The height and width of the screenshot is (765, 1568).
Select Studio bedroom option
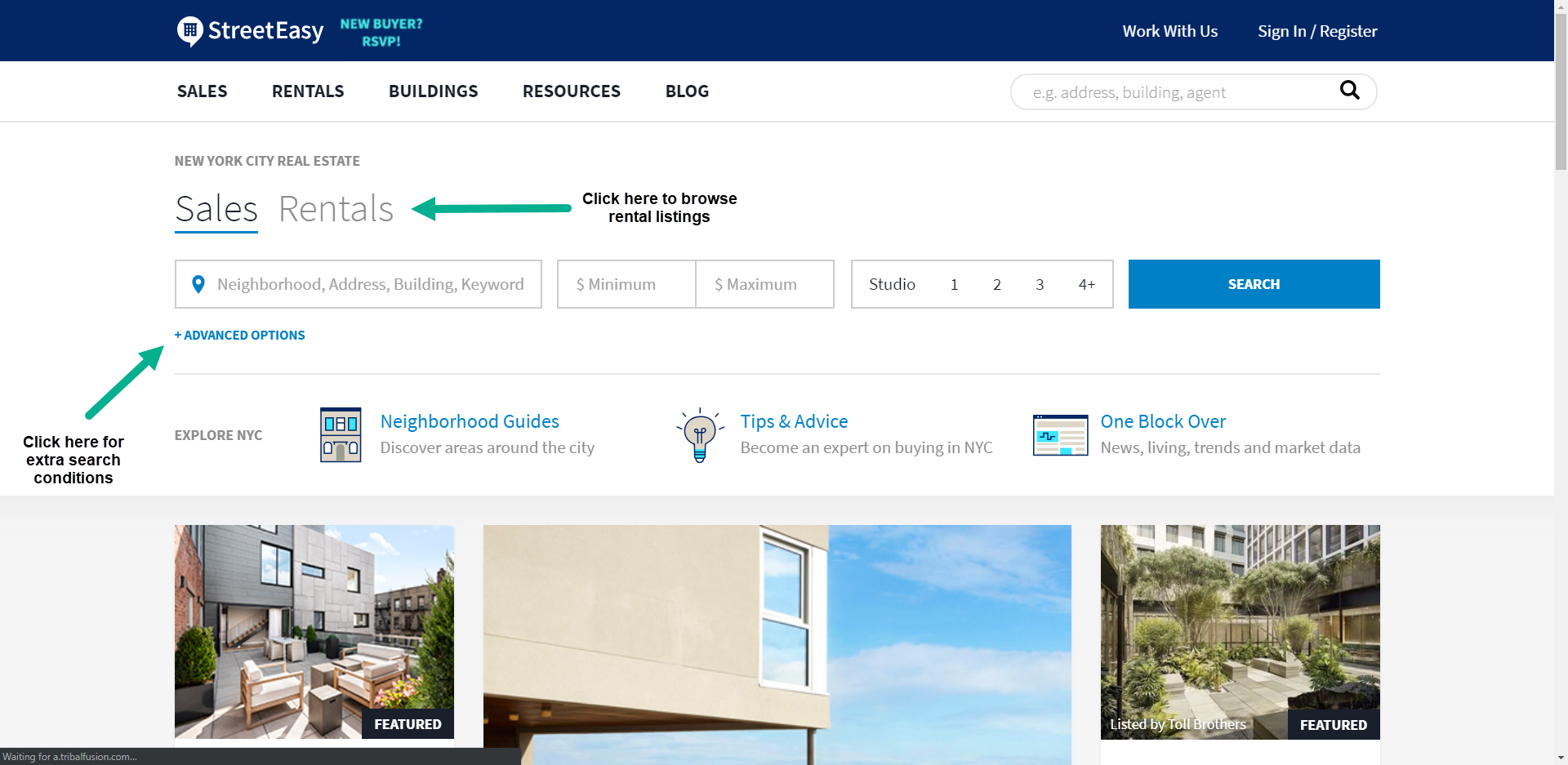tap(892, 284)
